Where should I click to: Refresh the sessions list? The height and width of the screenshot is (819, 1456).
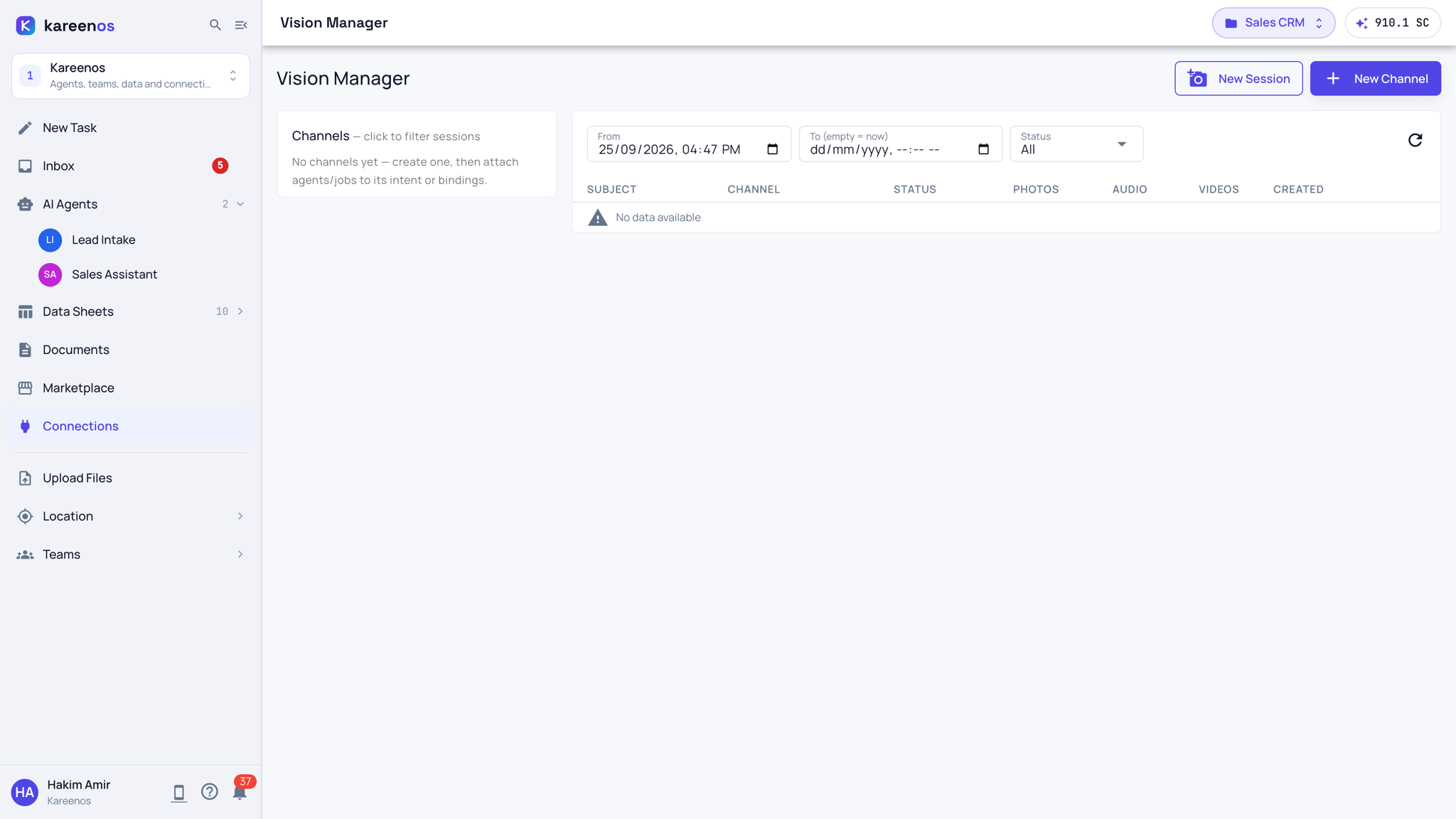(x=1415, y=140)
